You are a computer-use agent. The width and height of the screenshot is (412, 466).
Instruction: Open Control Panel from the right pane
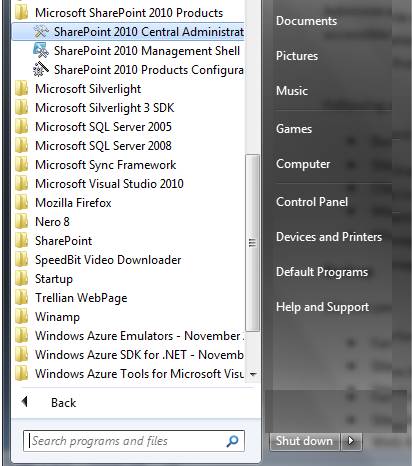click(x=312, y=202)
